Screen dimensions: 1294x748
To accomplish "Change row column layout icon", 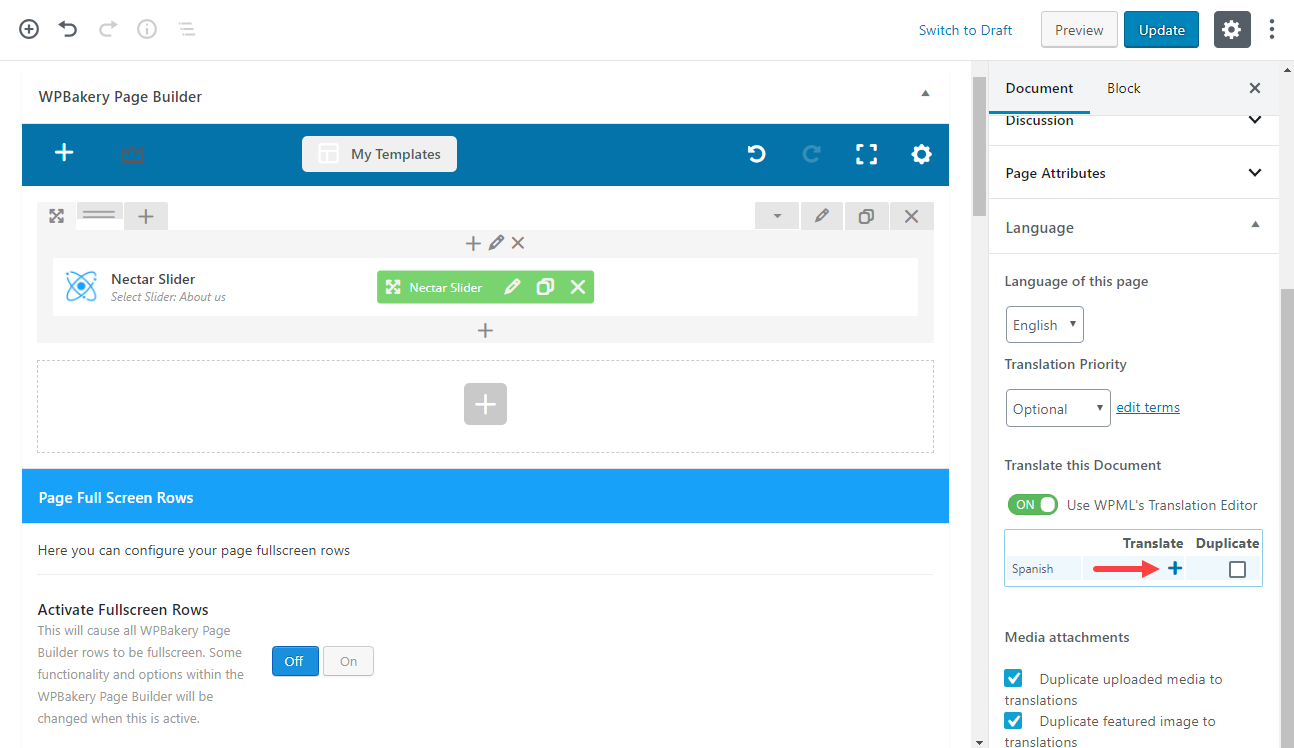I will click(x=100, y=214).
